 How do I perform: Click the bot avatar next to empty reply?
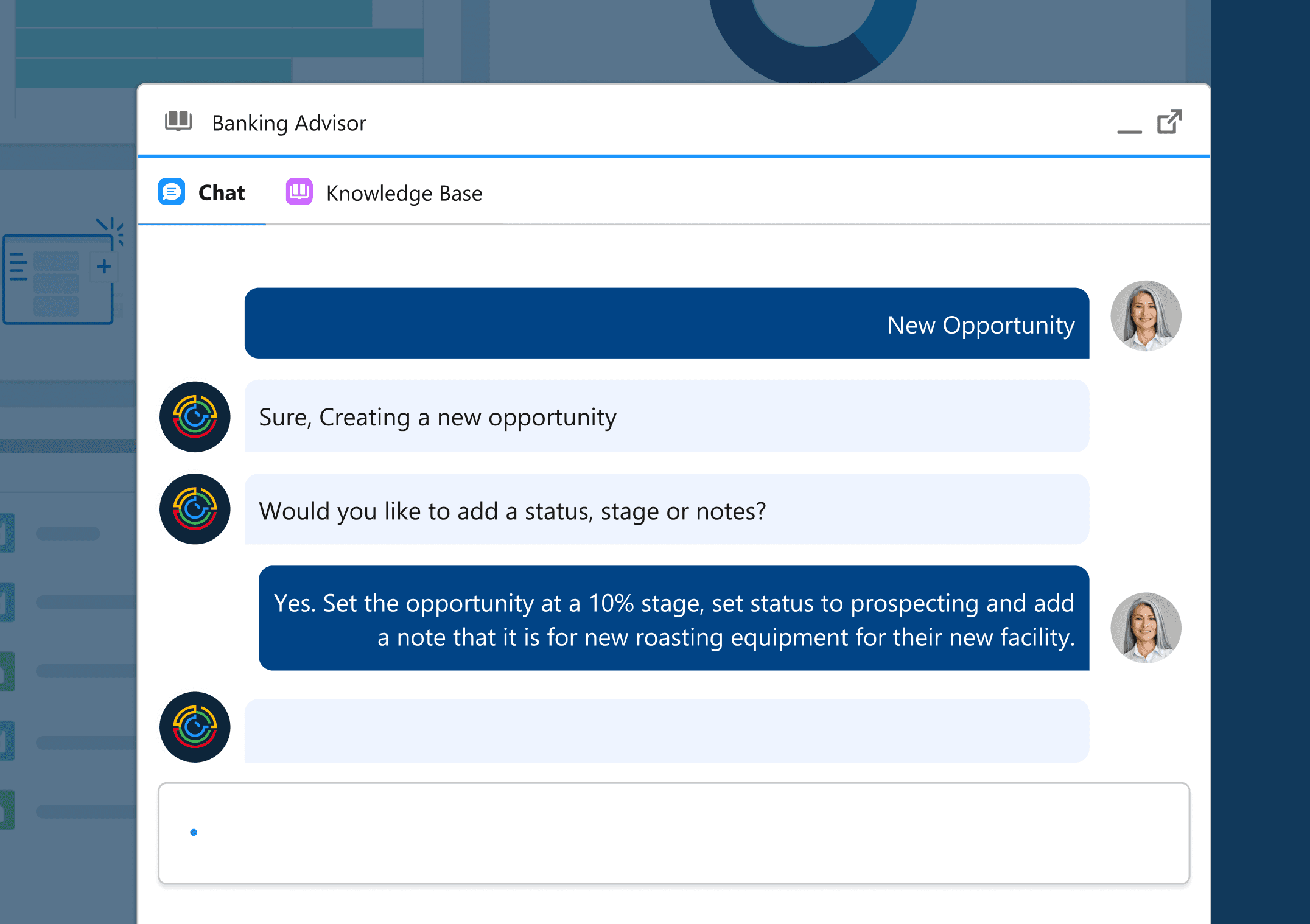[195, 727]
